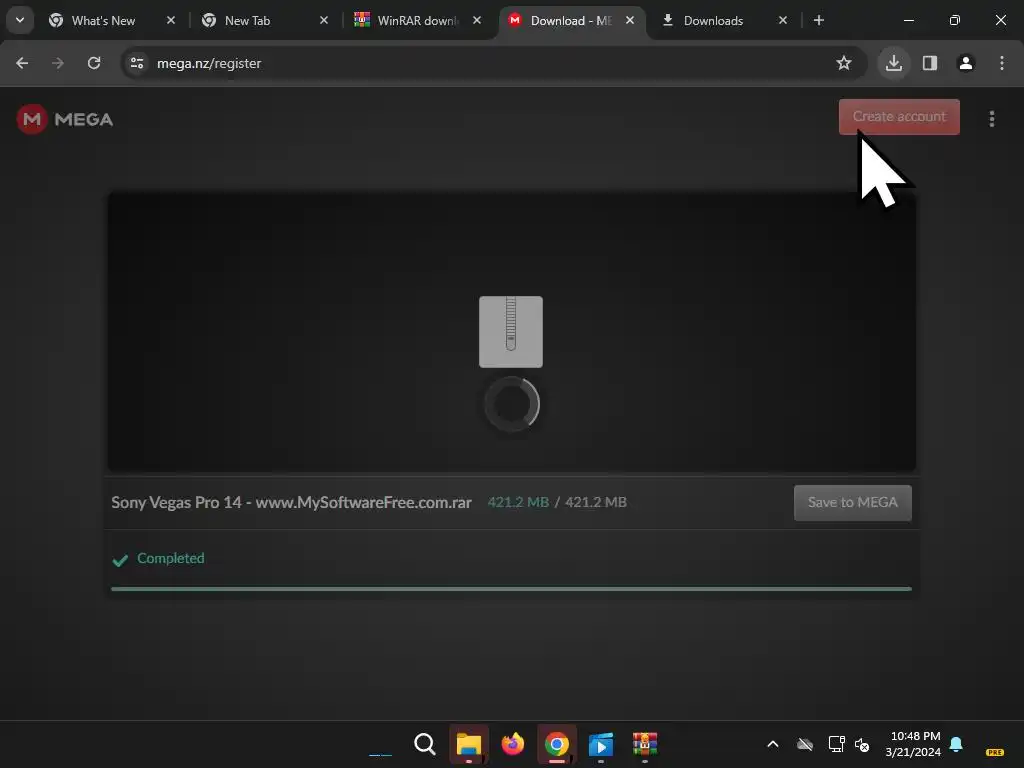This screenshot has height=768, width=1024.
Task: Minimize the Chrome window
Action: [x=908, y=20]
